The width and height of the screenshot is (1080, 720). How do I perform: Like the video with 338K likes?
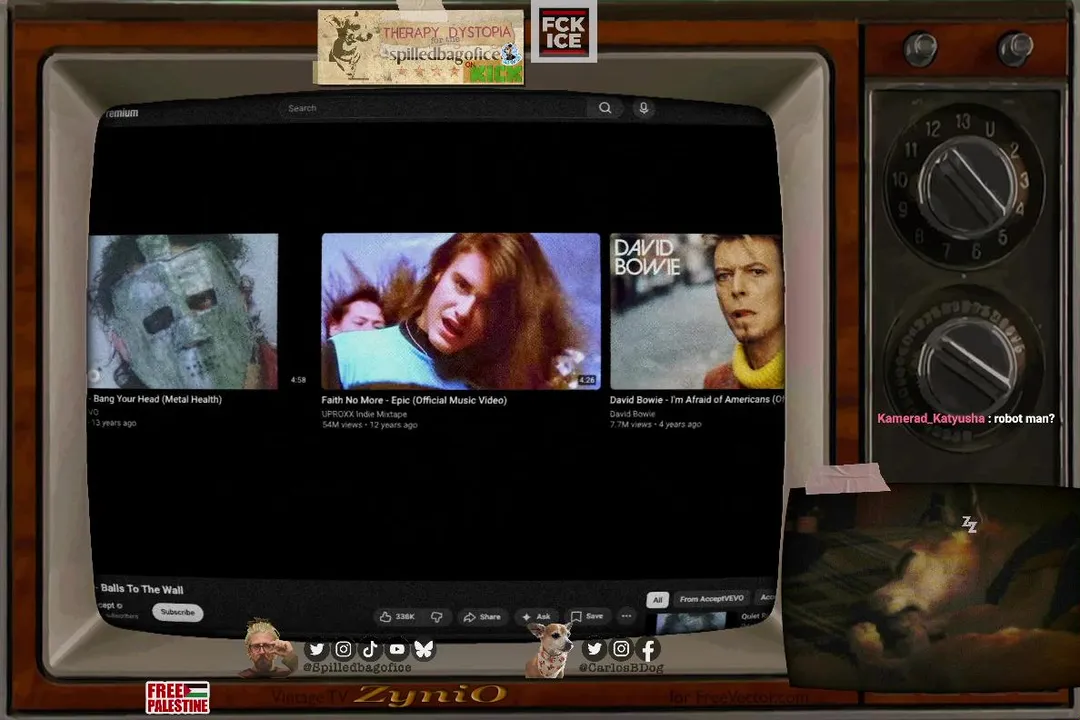(x=397, y=617)
